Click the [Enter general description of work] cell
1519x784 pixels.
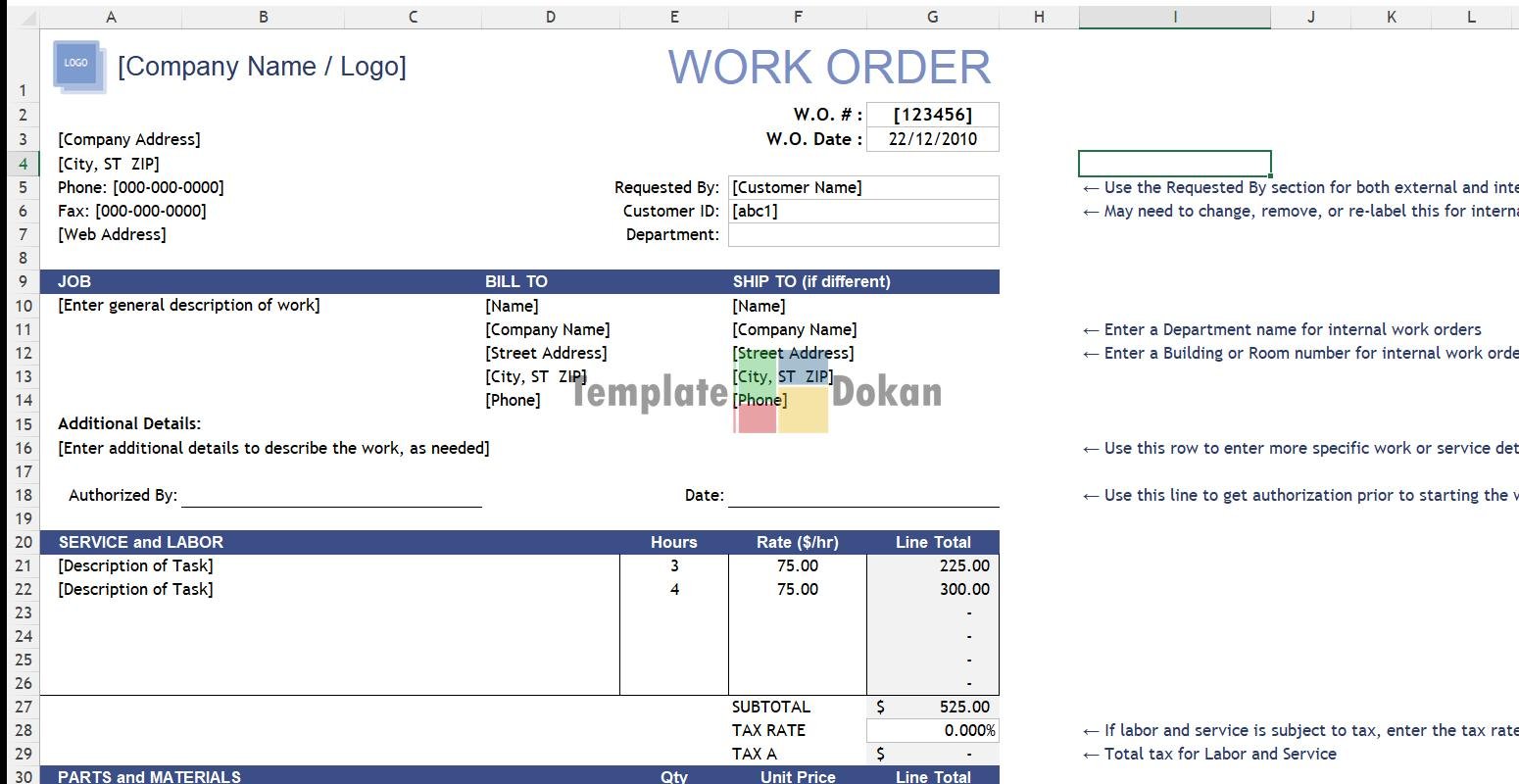click(x=189, y=305)
